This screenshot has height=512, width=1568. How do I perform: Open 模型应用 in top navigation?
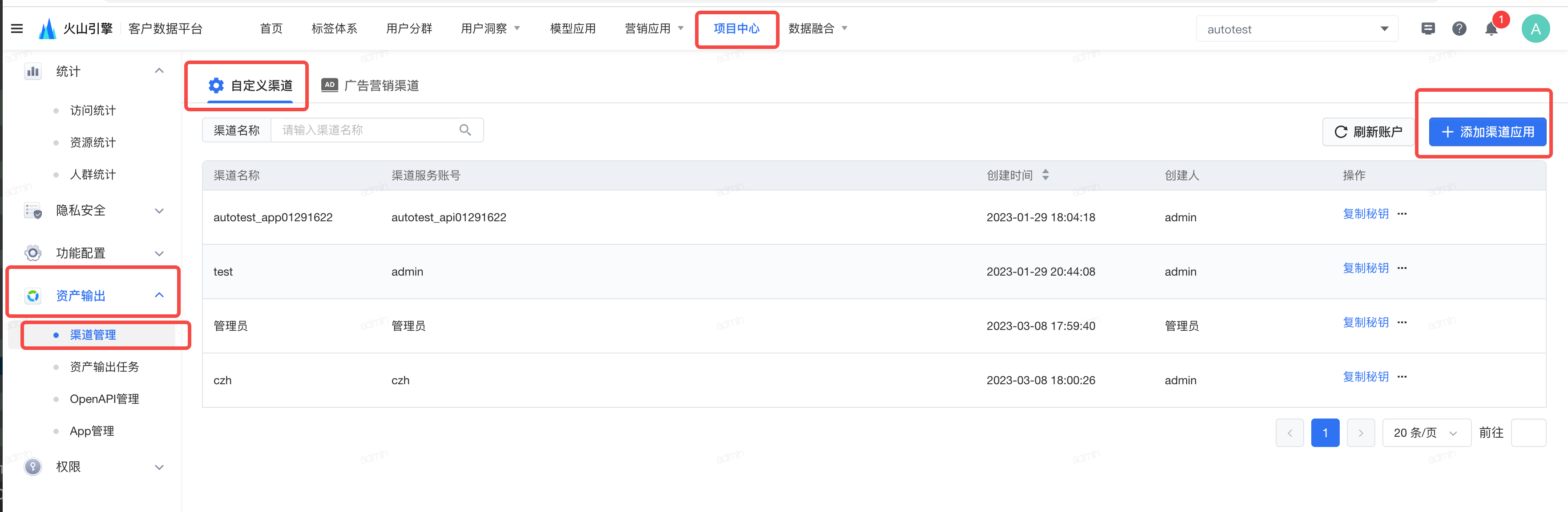click(x=573, y=28)
